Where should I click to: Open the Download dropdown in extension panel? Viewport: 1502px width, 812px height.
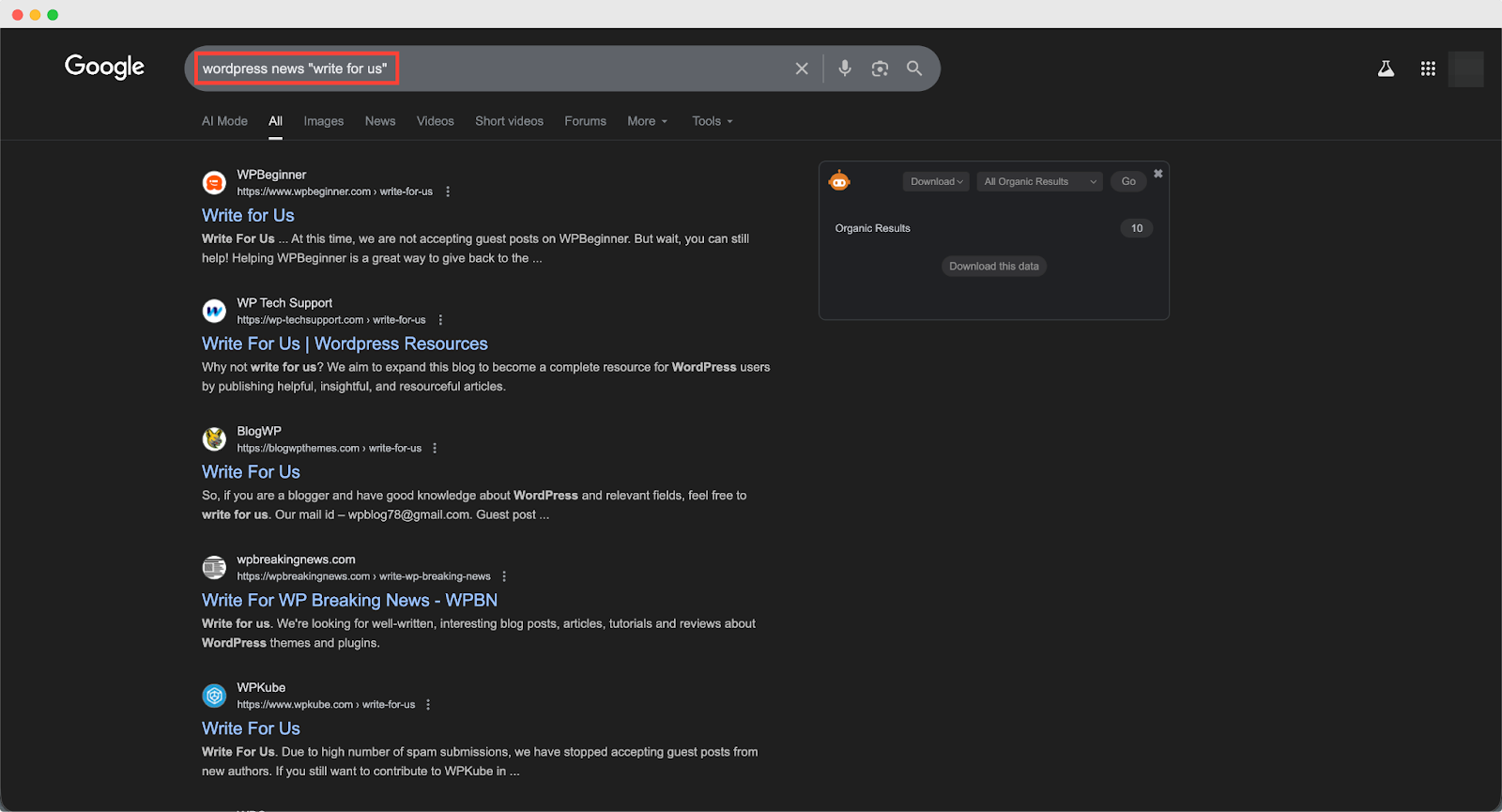[936, 181]
